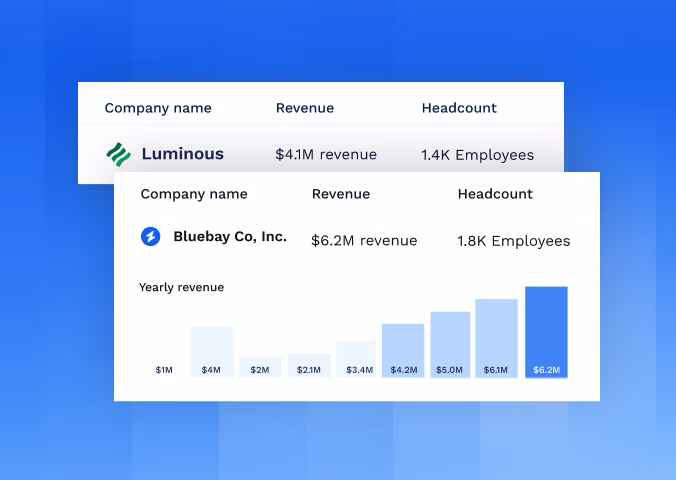The image size is (676, 480).
Task: Click the $6.2M revenue cell
Action: coord(364,241)
